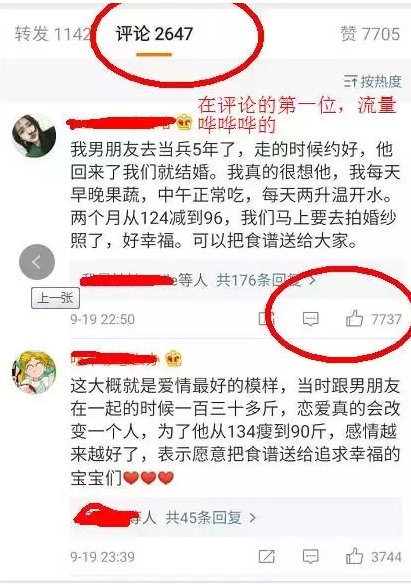Tap the crown badge beside first commenter's name
Viewport: 411px width, 584px height.
point(184,123)
